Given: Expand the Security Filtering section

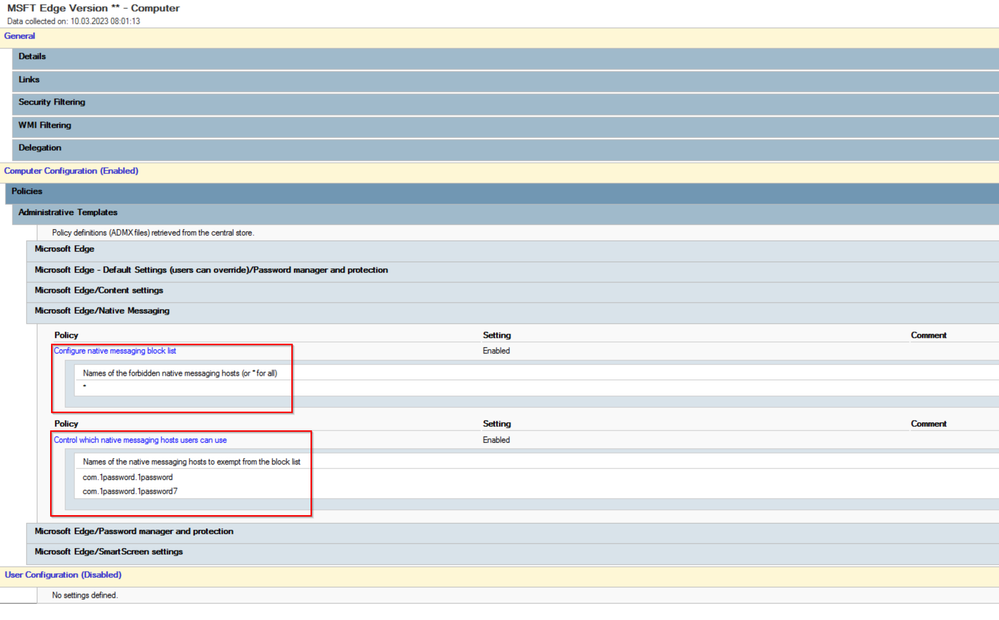Looking at the screenshot, I should [52, 103].
